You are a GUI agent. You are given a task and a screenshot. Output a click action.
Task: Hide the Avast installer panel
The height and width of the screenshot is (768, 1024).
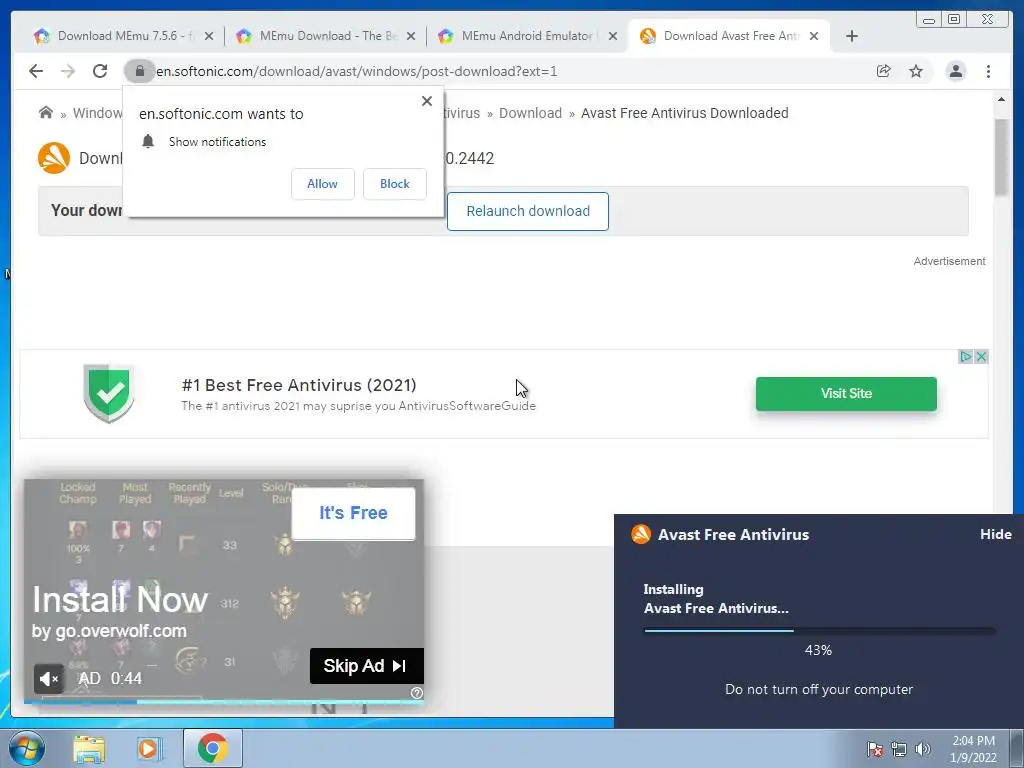(995, 534)
